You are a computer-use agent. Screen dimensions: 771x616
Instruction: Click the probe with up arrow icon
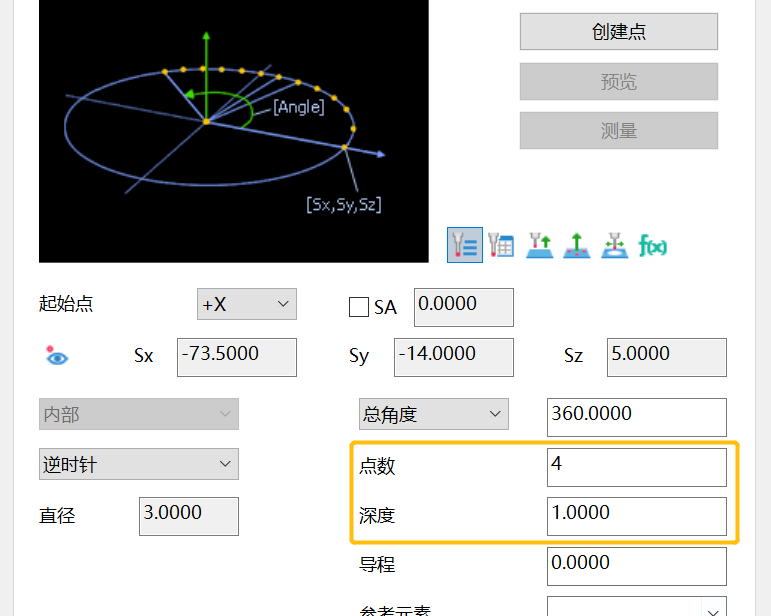(539, 245)
